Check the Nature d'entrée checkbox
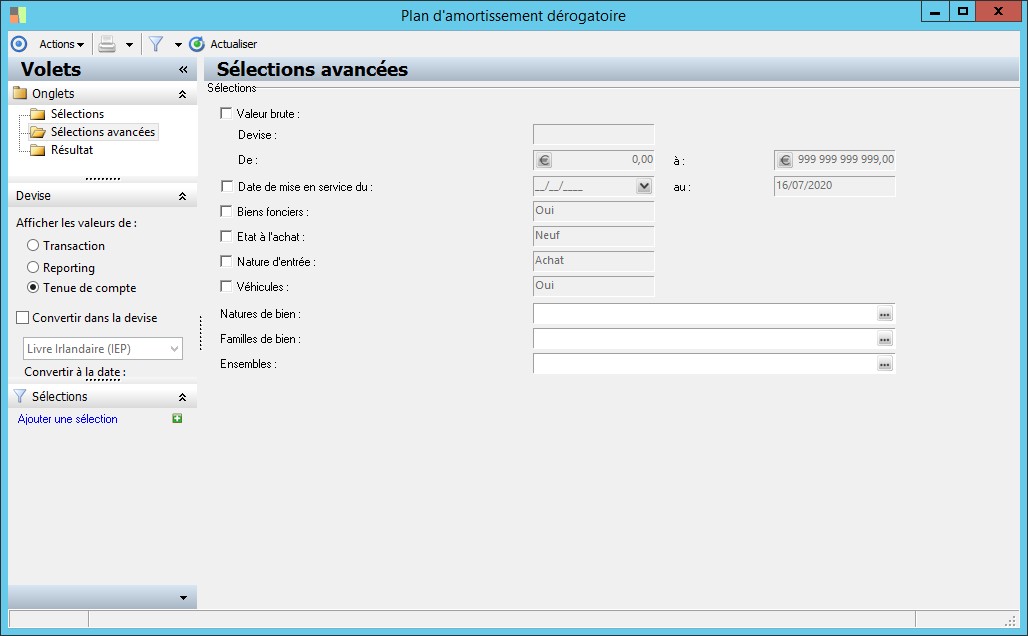1028x636 pixels. click(x=226, y=261)
